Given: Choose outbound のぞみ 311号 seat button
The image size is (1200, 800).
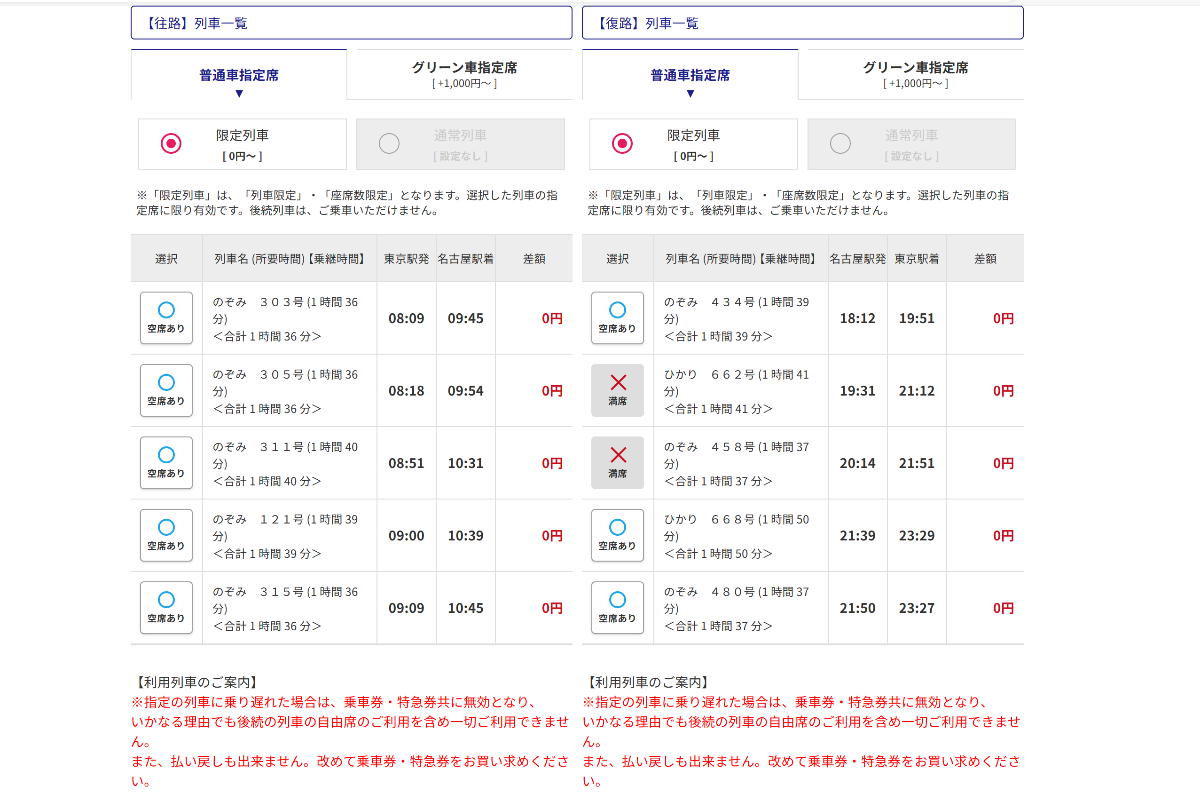Looking at the screenshot, I should coord(166,463).
